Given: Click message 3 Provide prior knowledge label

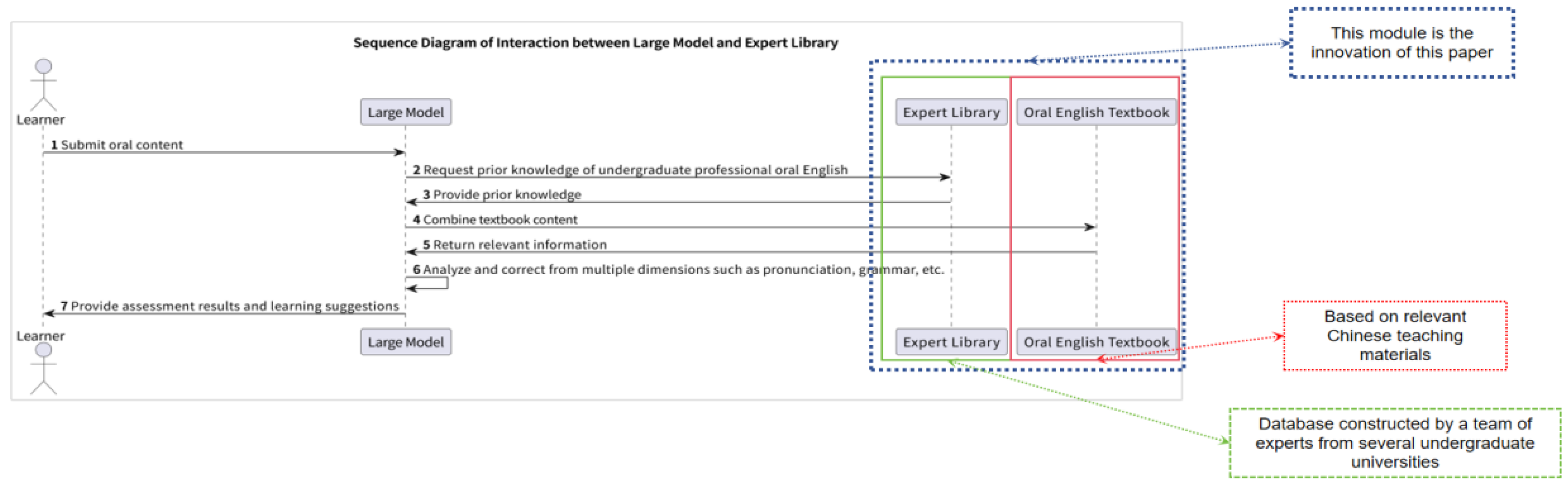Looking at the screenshot, I should 501,195.
